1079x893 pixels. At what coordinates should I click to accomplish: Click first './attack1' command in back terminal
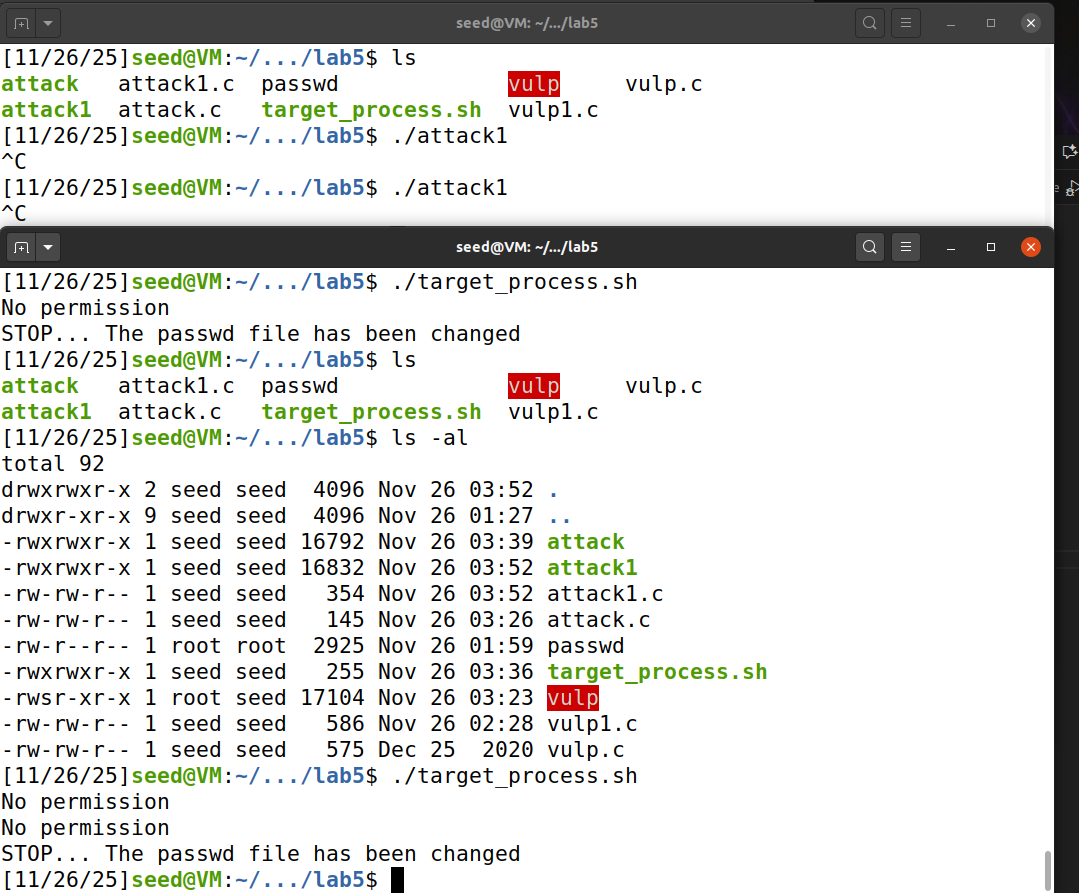[x=449, y=136]
